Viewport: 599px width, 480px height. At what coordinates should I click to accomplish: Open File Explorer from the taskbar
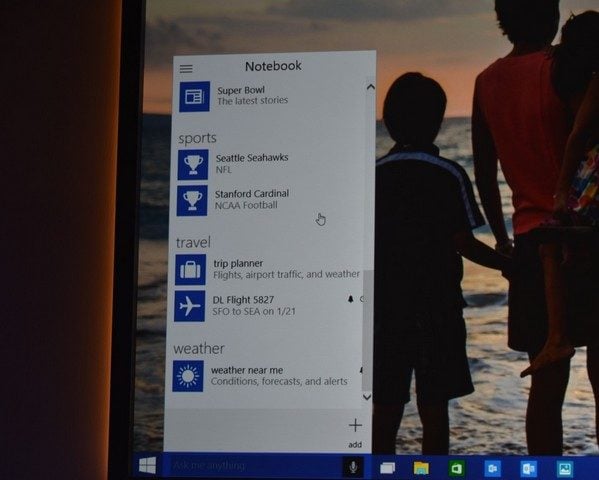tap(421, 468)
